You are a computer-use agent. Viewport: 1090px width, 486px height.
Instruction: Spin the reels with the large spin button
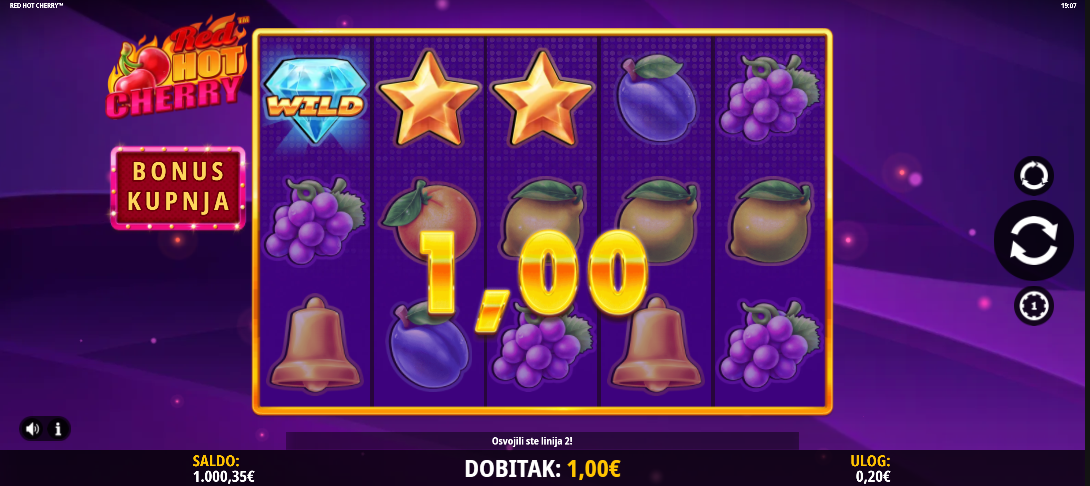coord(1034,241)
